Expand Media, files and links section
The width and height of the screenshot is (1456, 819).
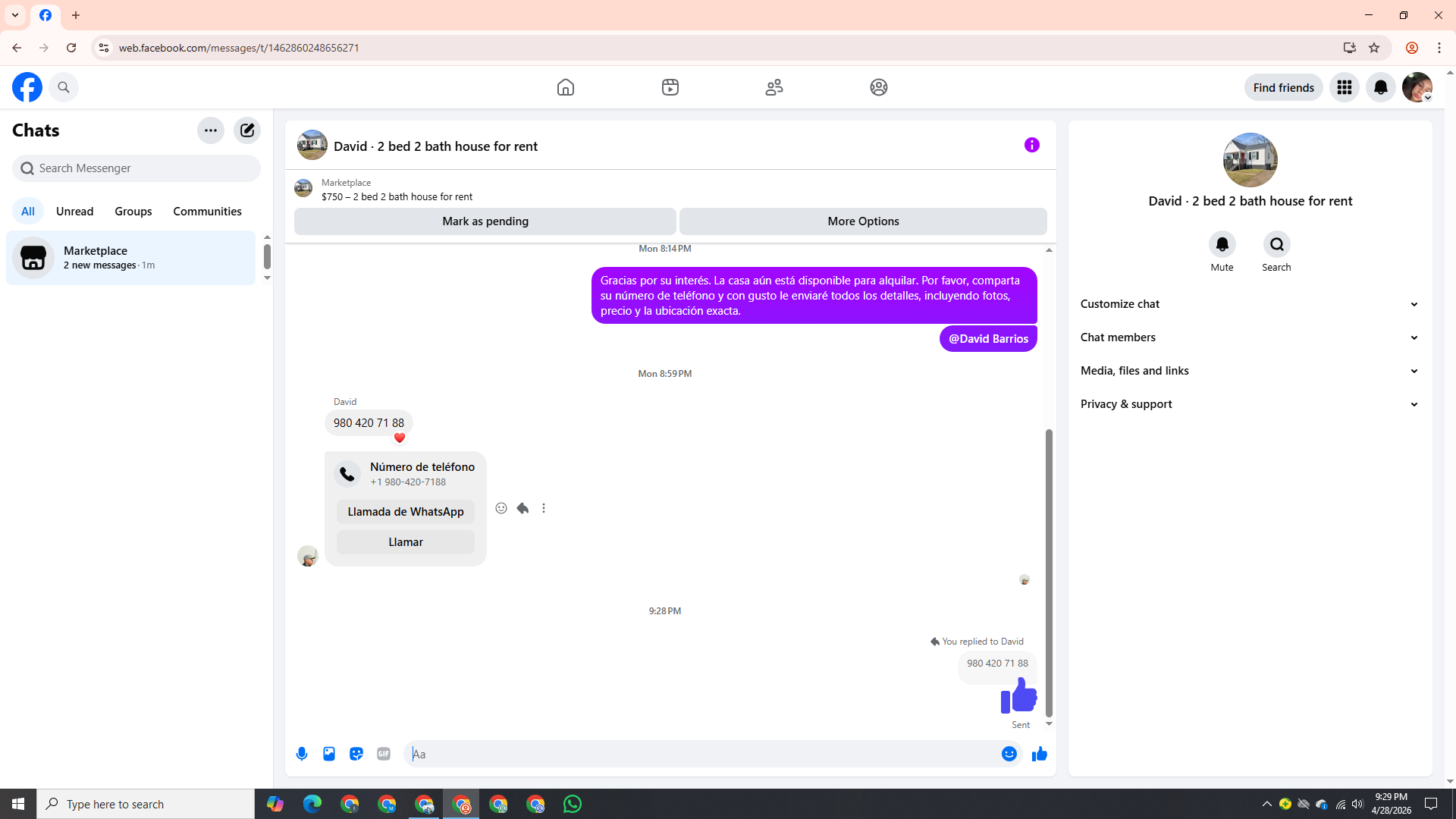click(1249, 371)
